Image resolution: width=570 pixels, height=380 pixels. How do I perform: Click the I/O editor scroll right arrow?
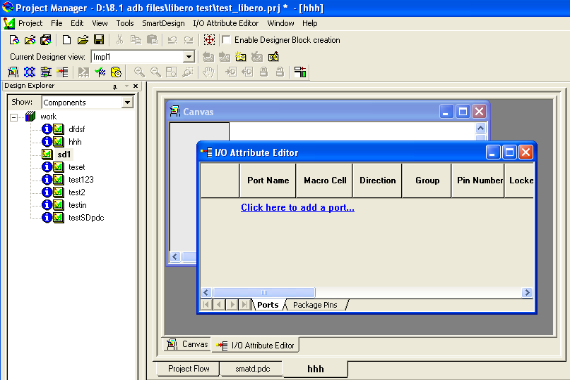[x=527, y=292]
